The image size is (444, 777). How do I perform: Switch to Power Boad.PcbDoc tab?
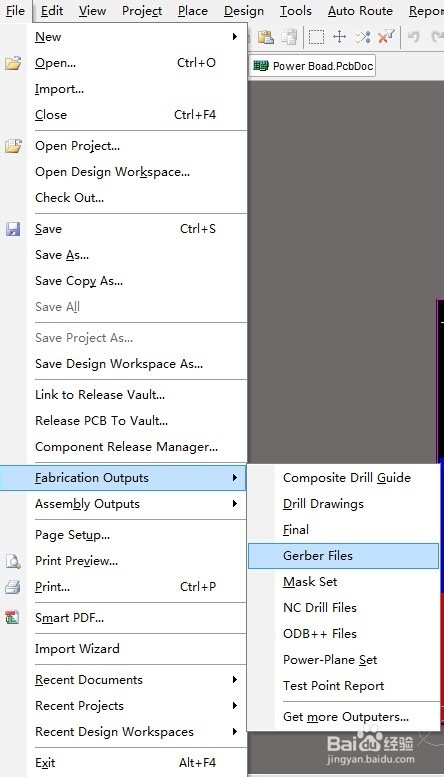point(313,66)
